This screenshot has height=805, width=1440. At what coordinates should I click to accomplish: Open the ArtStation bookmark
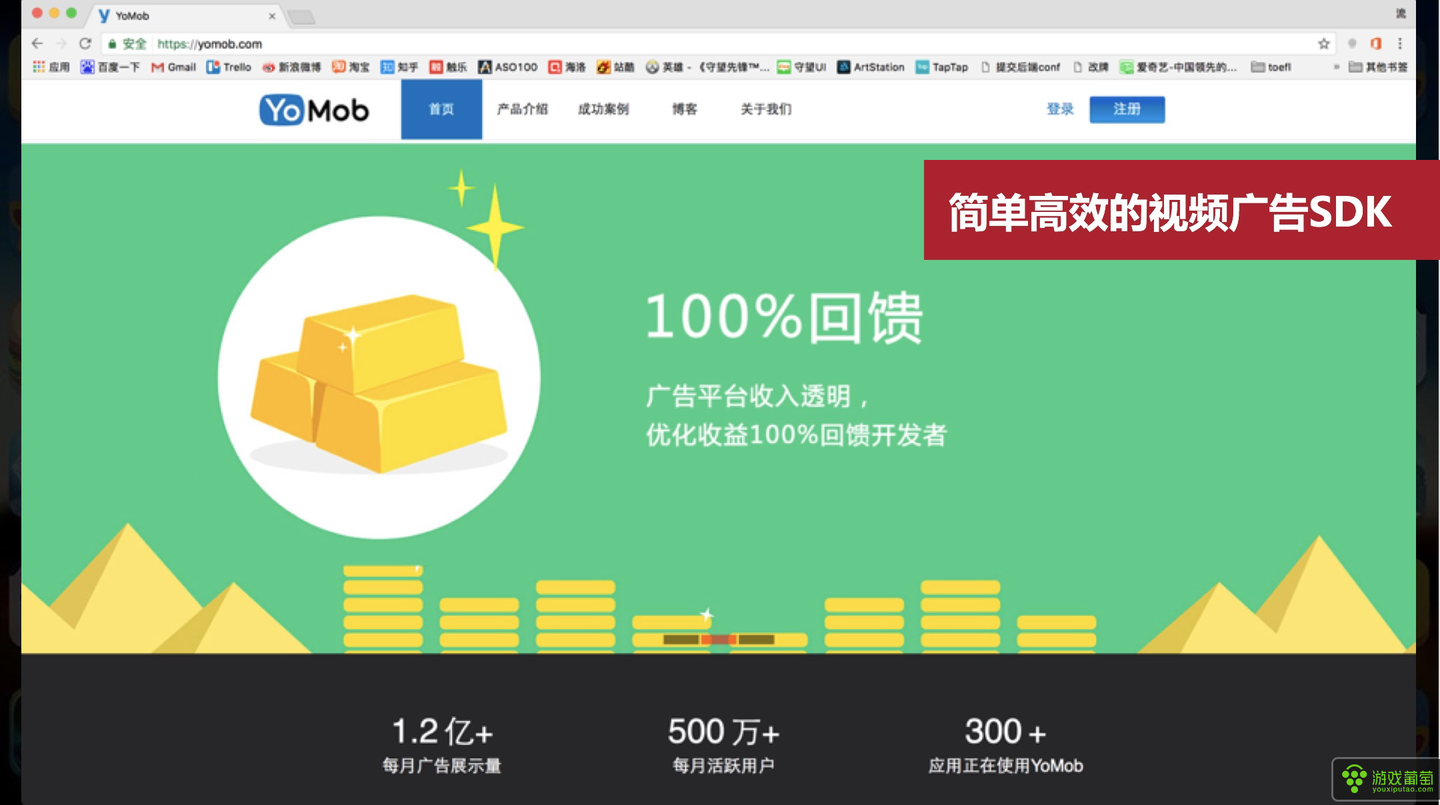pos(871,67)
